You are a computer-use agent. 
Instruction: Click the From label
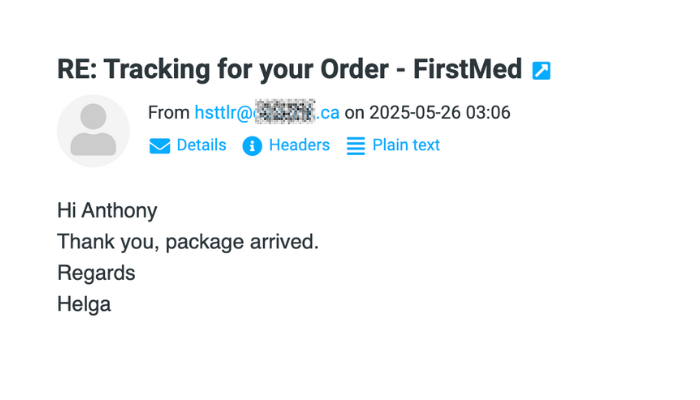coord(169,112)
